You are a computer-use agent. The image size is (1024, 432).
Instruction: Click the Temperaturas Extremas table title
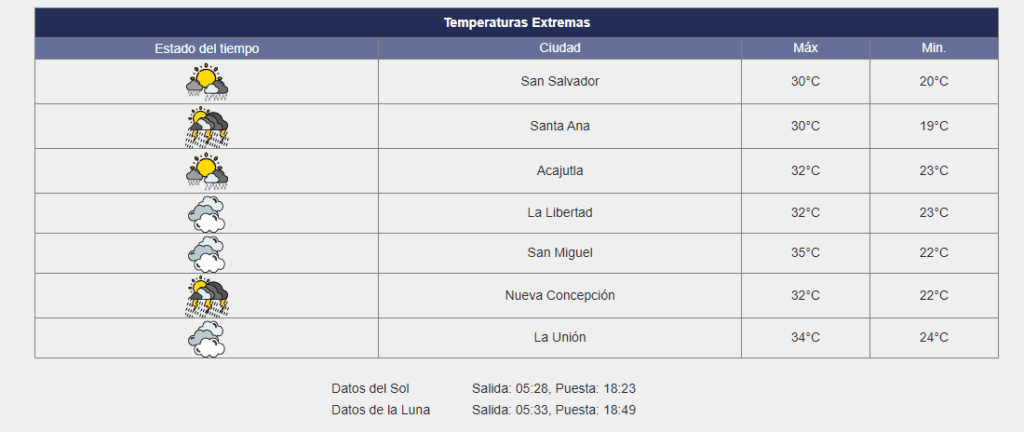[x=517, y=23]
